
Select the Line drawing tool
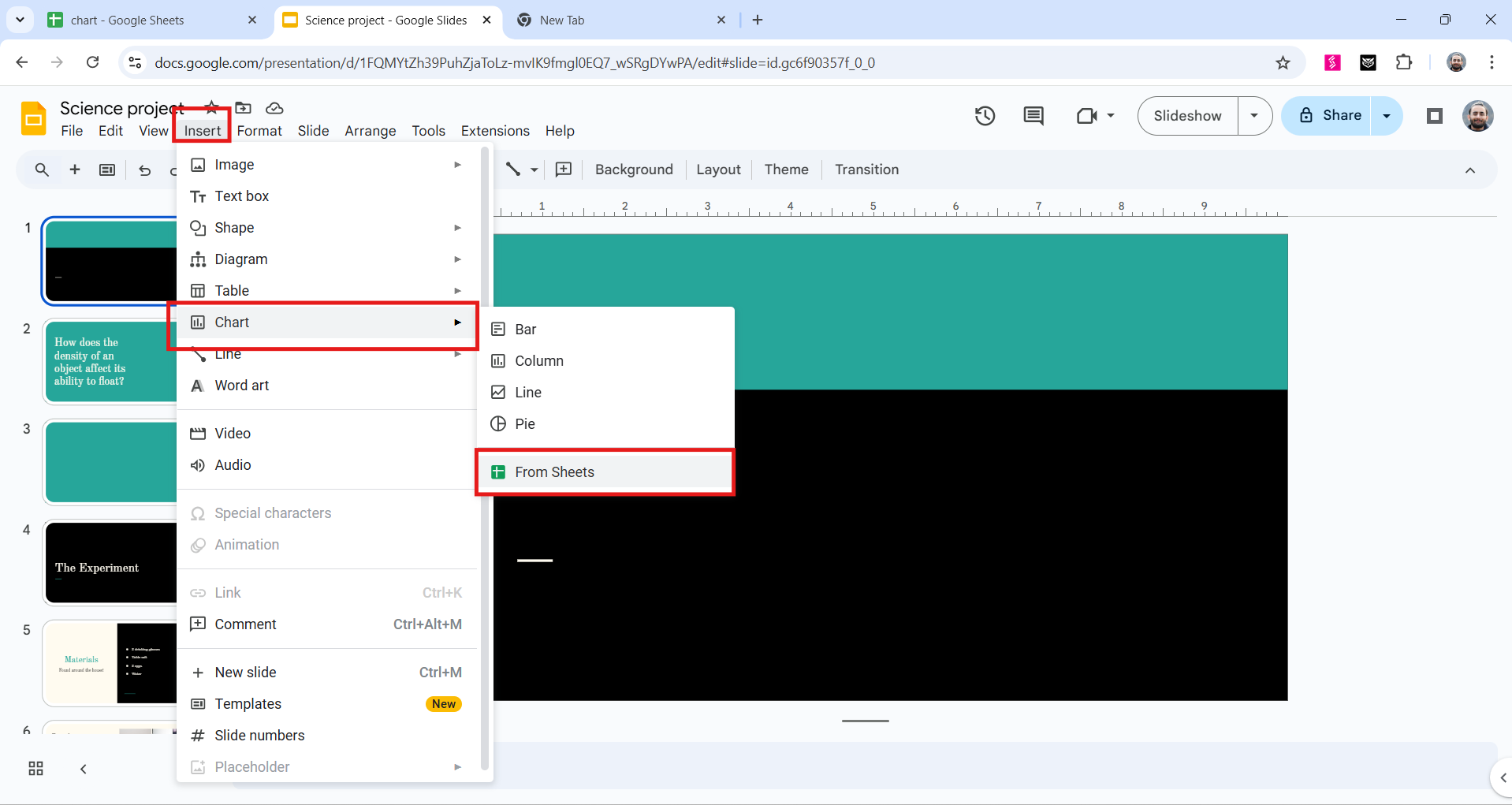pos(514,170)
